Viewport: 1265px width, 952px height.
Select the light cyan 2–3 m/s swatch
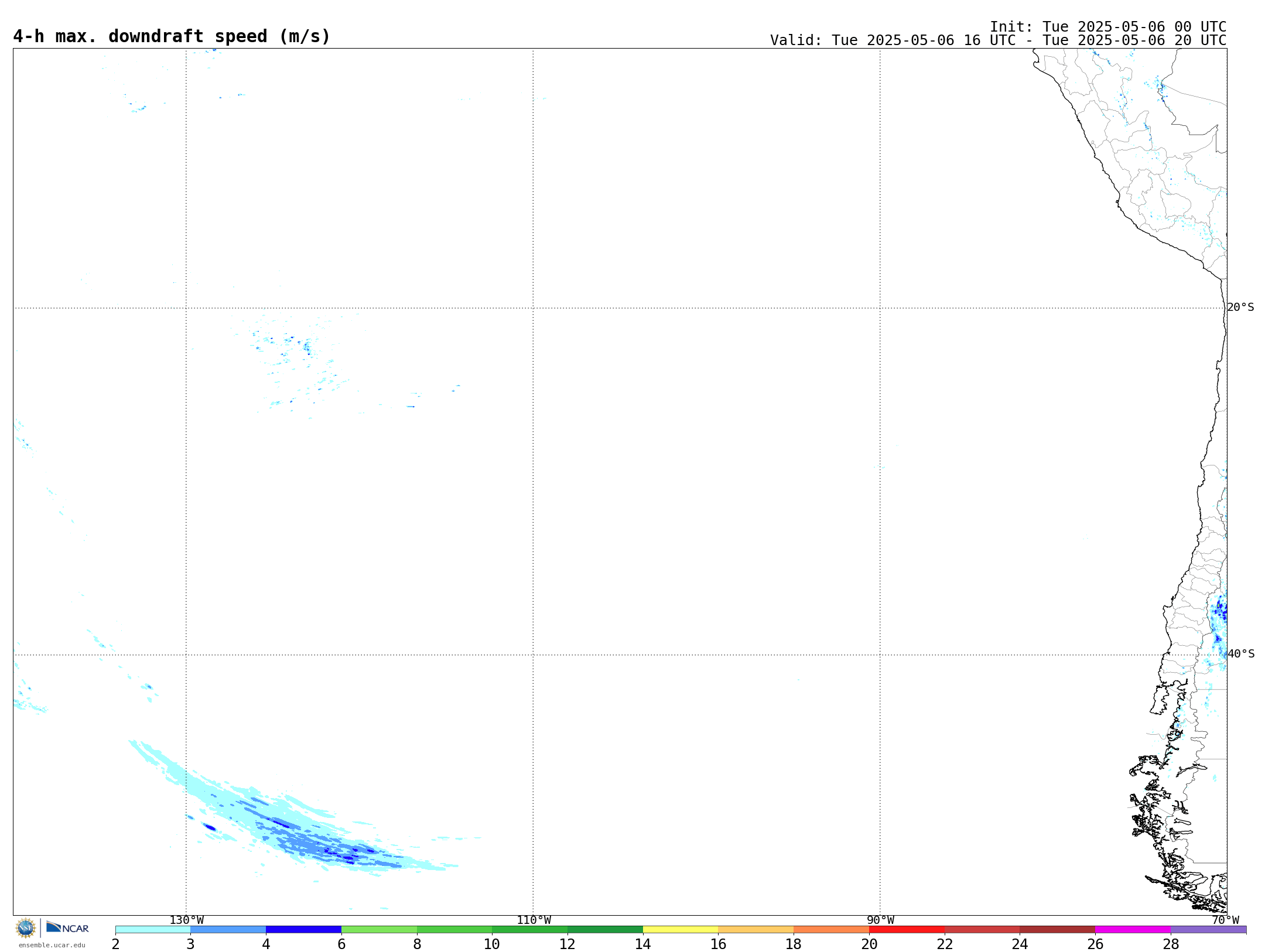[x=153, y=930]
